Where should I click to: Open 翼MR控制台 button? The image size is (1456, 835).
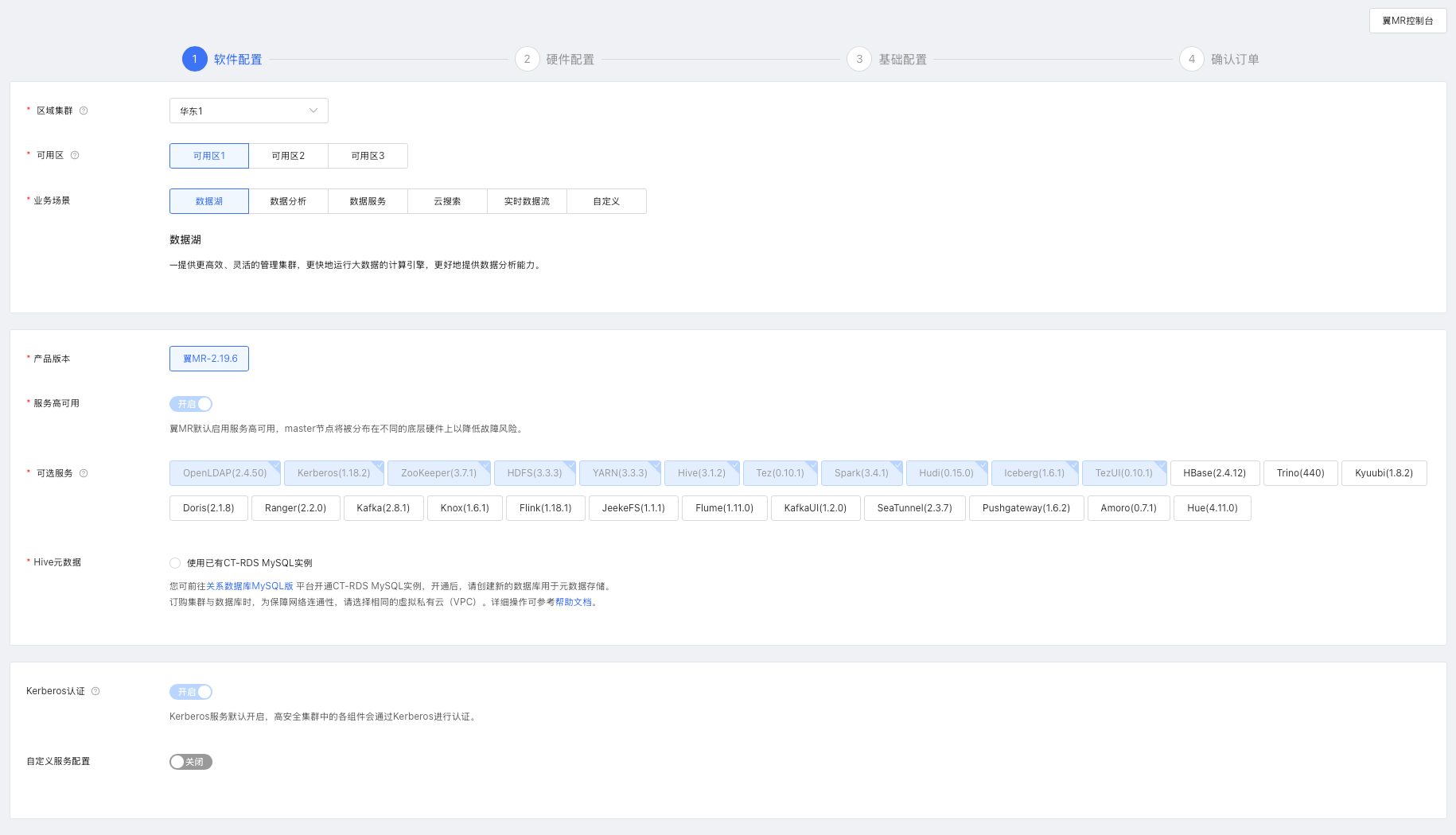click(x=1407, y=21)
